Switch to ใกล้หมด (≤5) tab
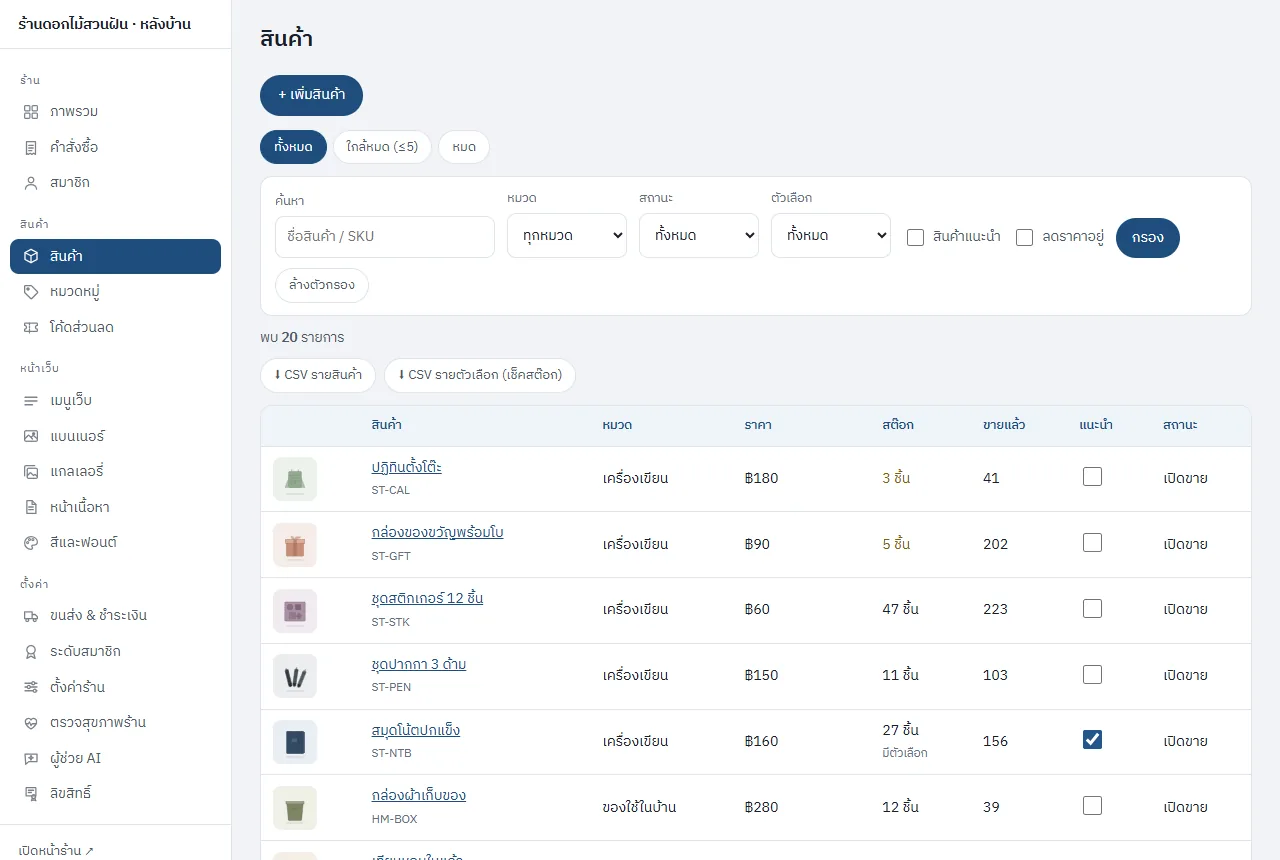This screenshot has width=1280, height=860. [x=382, y=147]
